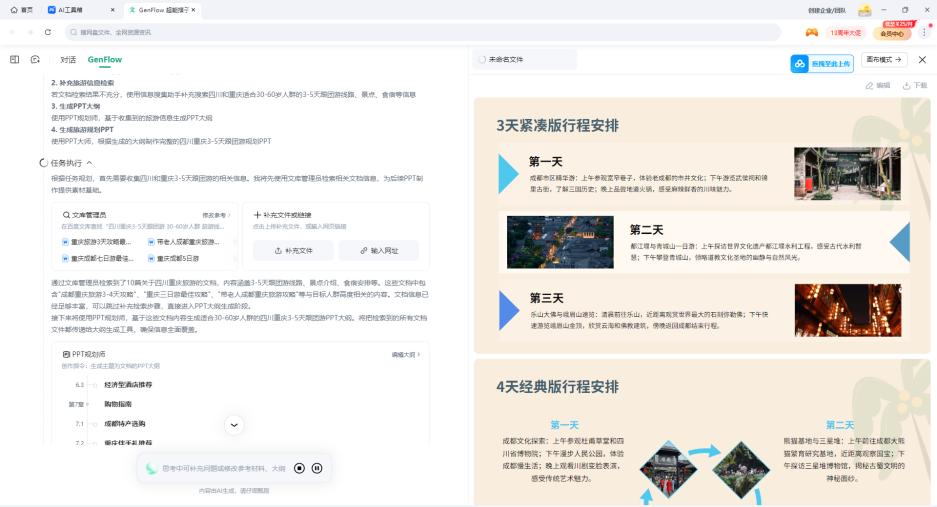Focus the chat prompt input box

tap(223, 469)
